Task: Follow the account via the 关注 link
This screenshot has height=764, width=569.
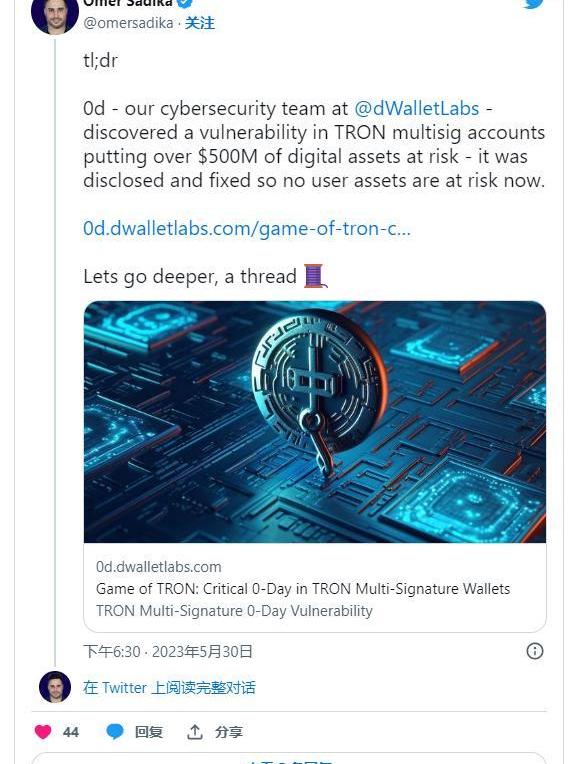Action: 199,23
